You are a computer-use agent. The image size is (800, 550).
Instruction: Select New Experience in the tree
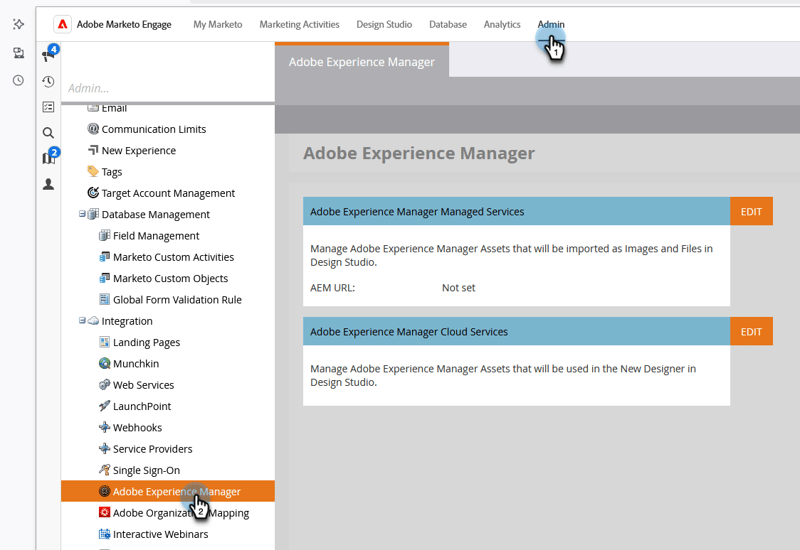coord(139,151)
